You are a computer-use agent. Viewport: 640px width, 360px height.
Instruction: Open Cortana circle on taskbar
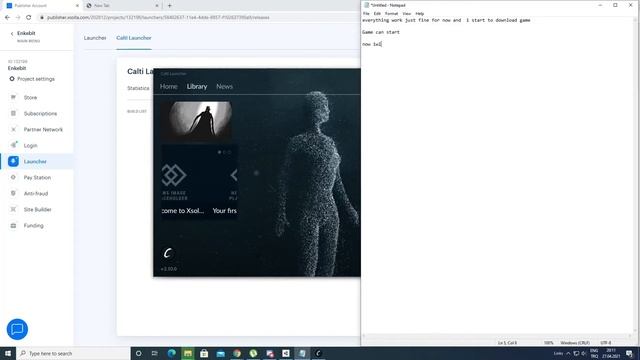tap(139, 353)
